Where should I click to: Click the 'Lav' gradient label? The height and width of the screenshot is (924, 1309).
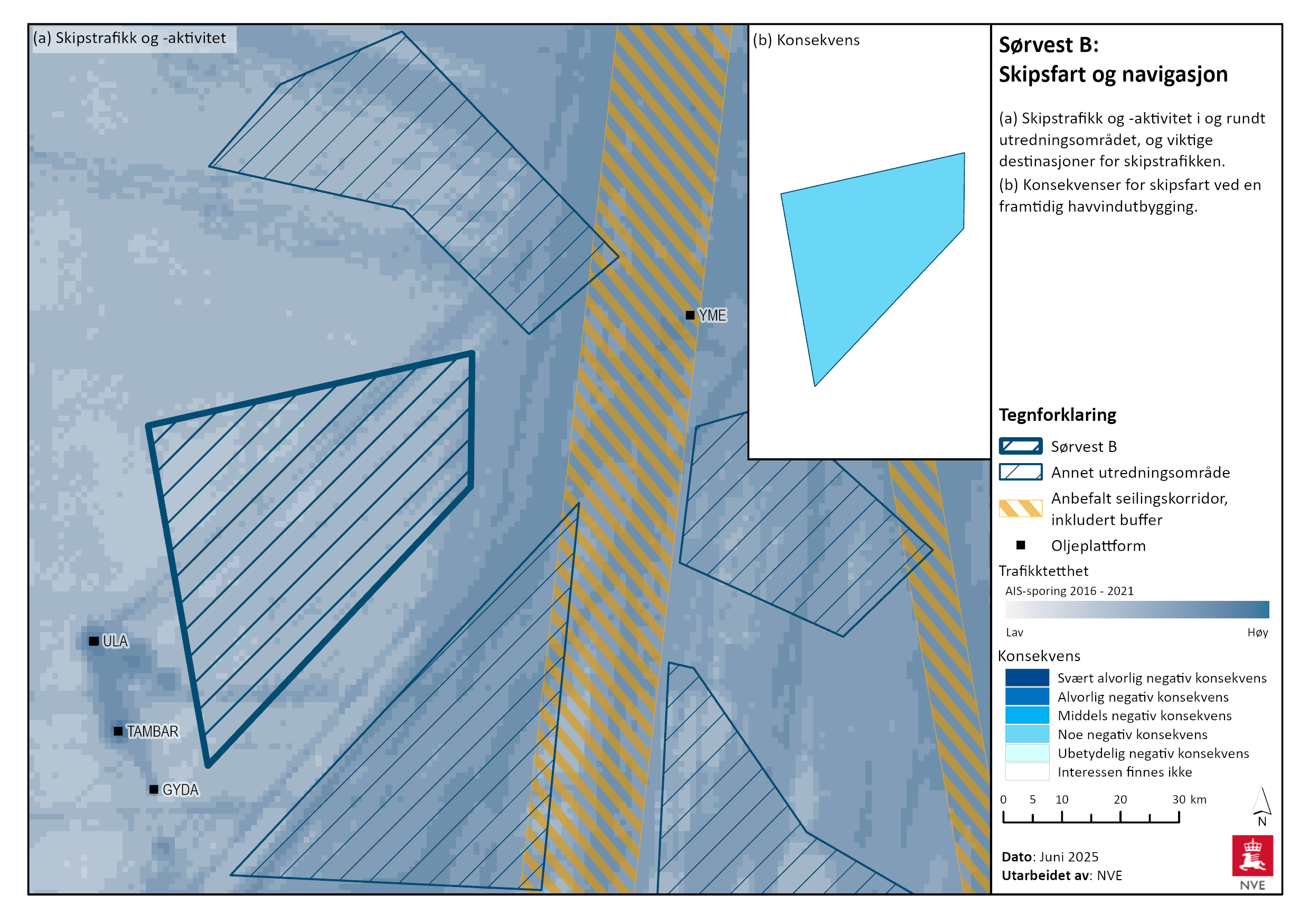click(1014, 632)
